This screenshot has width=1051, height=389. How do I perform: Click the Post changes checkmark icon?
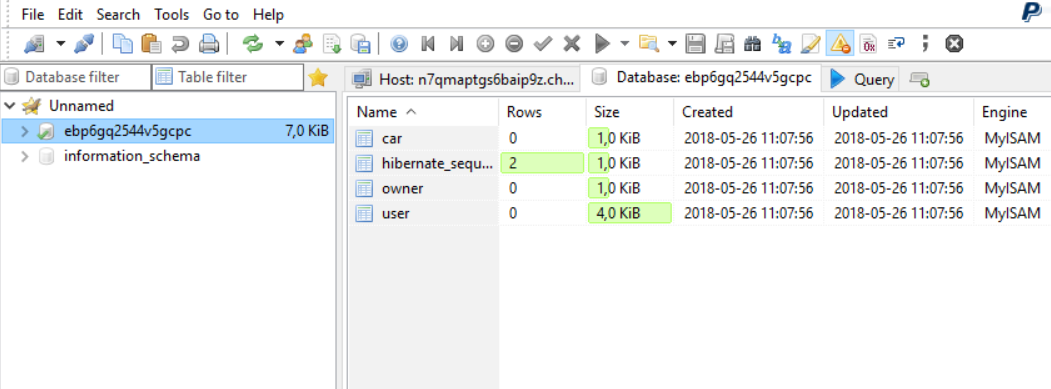(543, 44)
